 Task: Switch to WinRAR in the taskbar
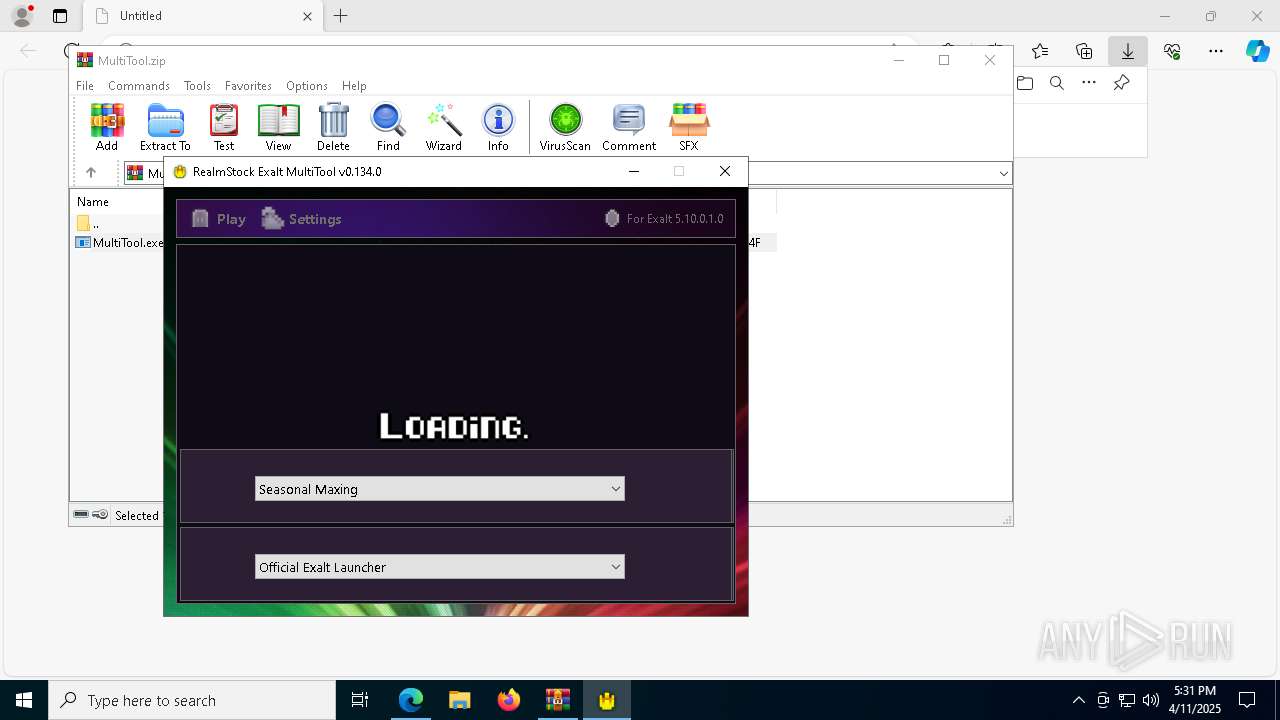(x=558, y=700)
